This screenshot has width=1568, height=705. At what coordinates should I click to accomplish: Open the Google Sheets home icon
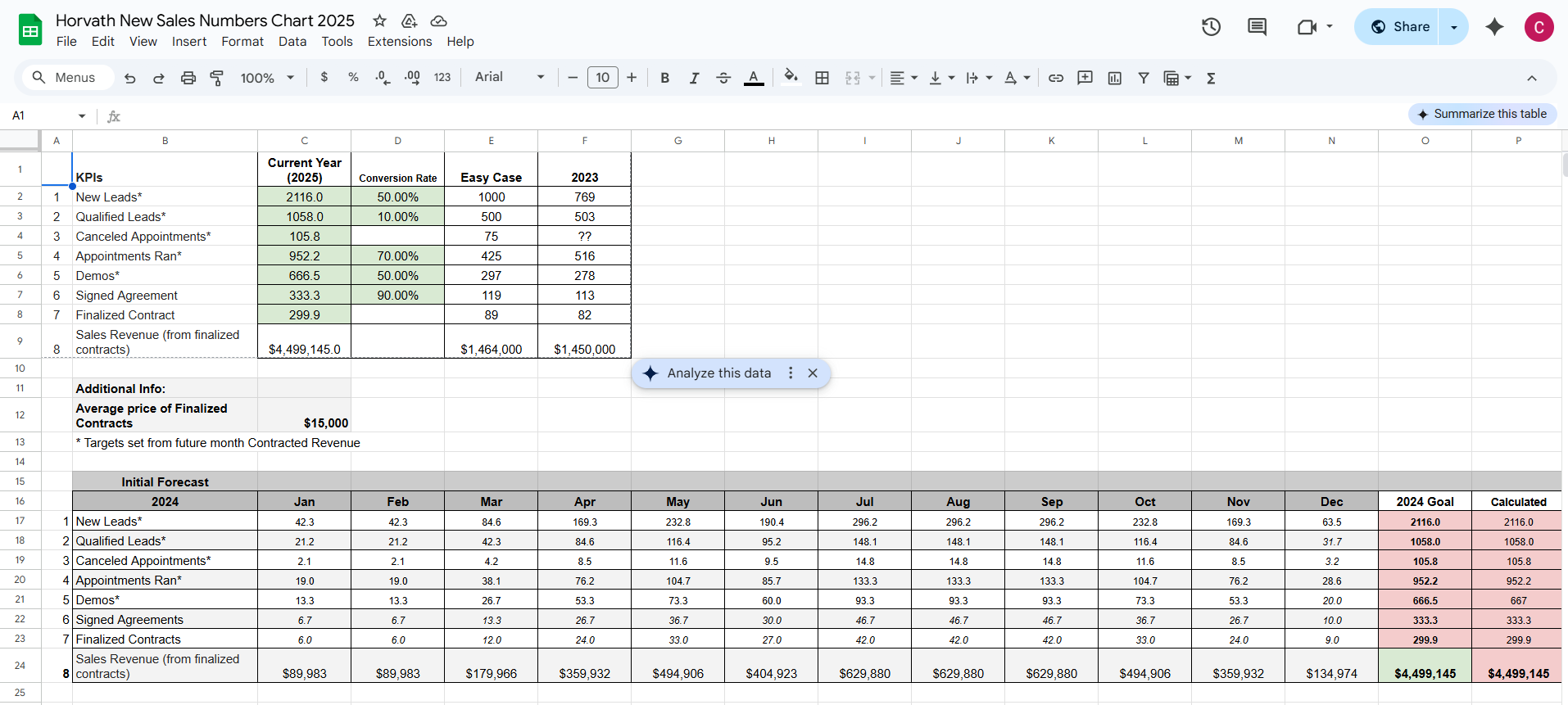coord(30,30)
